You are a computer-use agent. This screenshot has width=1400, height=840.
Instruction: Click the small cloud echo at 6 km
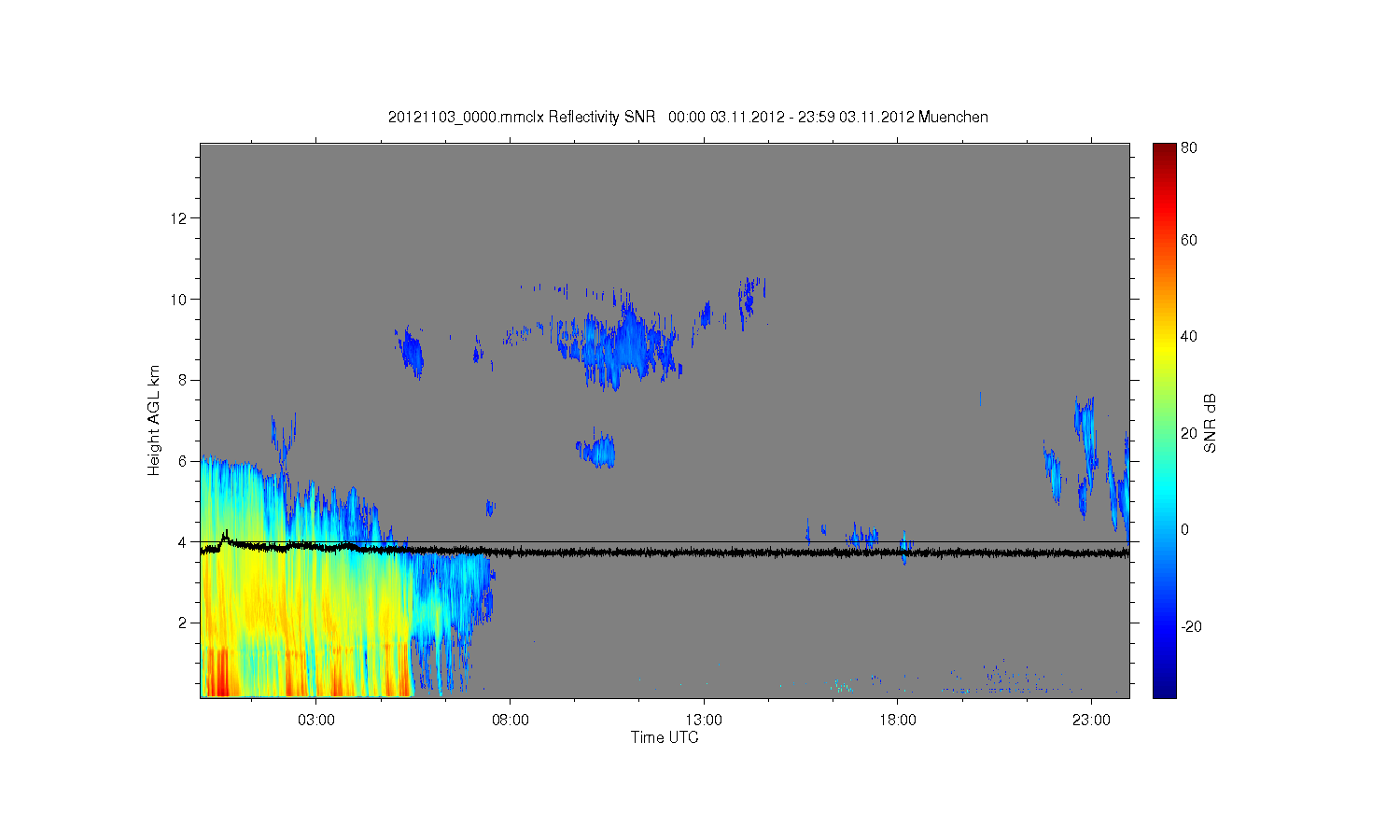point(597,450)
